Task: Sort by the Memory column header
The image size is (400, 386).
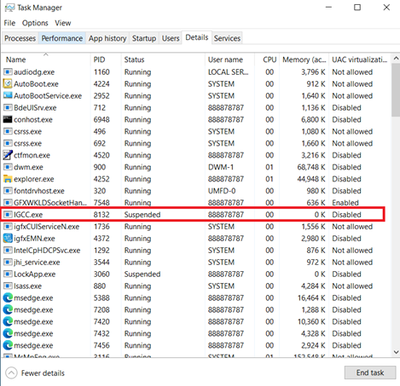Action: (x=304, y=59)
